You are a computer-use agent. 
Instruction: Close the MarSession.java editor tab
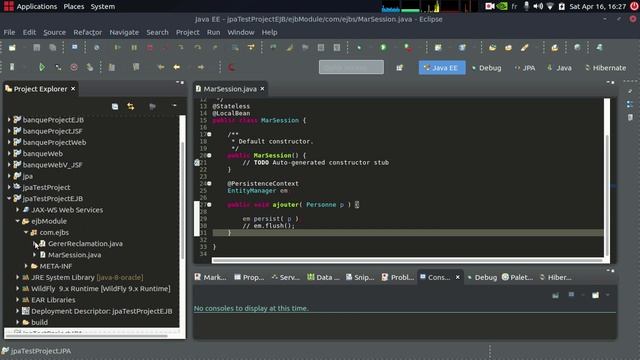(262, 89)
